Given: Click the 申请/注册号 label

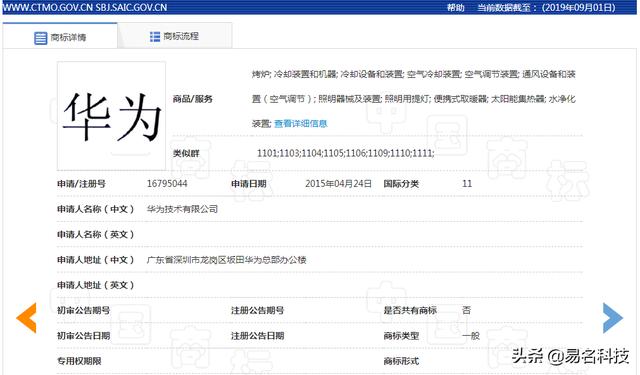Looking at the screenshot, I should point(81,184).
